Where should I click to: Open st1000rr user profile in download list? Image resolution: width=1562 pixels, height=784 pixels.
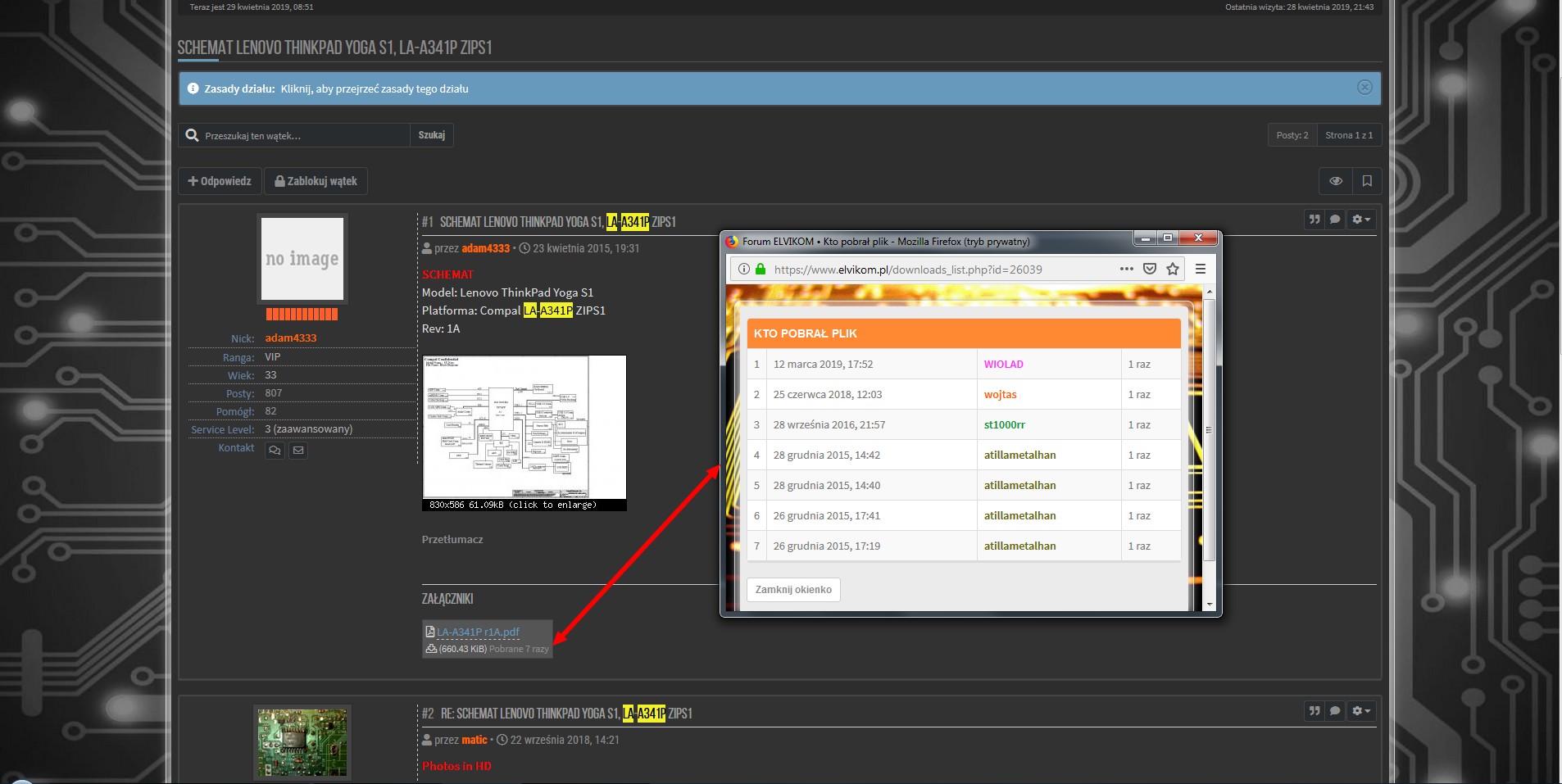click(x=1005, y=425)
